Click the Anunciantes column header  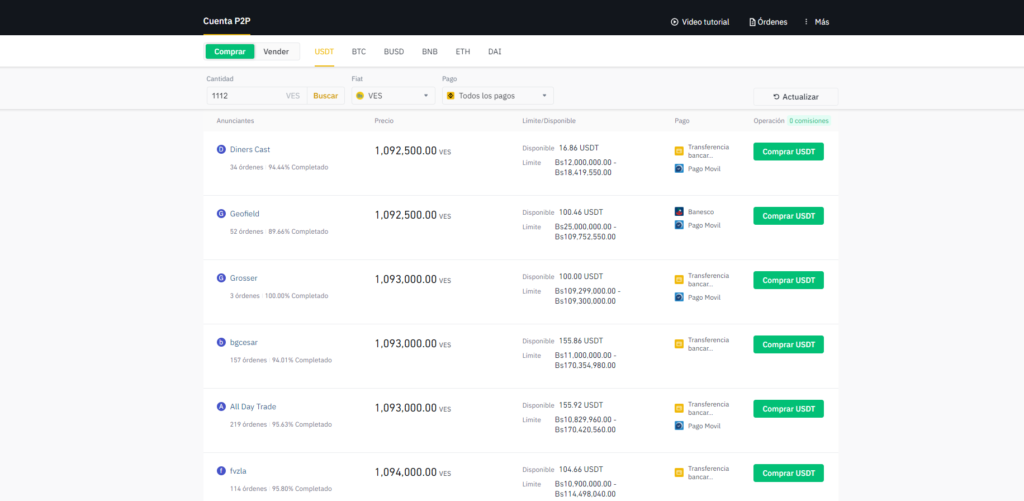coord(235,121)
